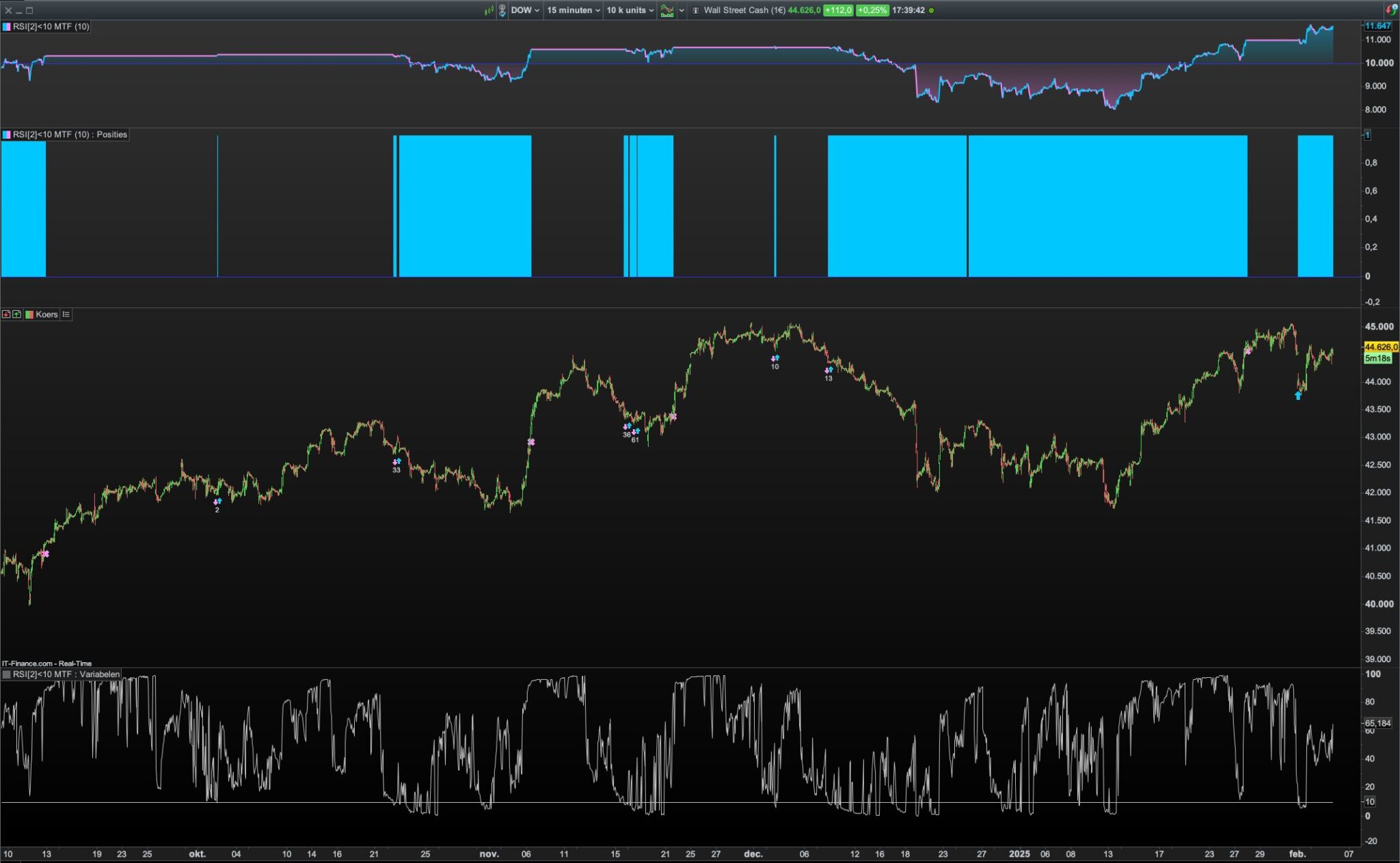Click the candlestick chart style icon
The image size is (1400, 863).
pyautogui.click(x=489, y=10)
